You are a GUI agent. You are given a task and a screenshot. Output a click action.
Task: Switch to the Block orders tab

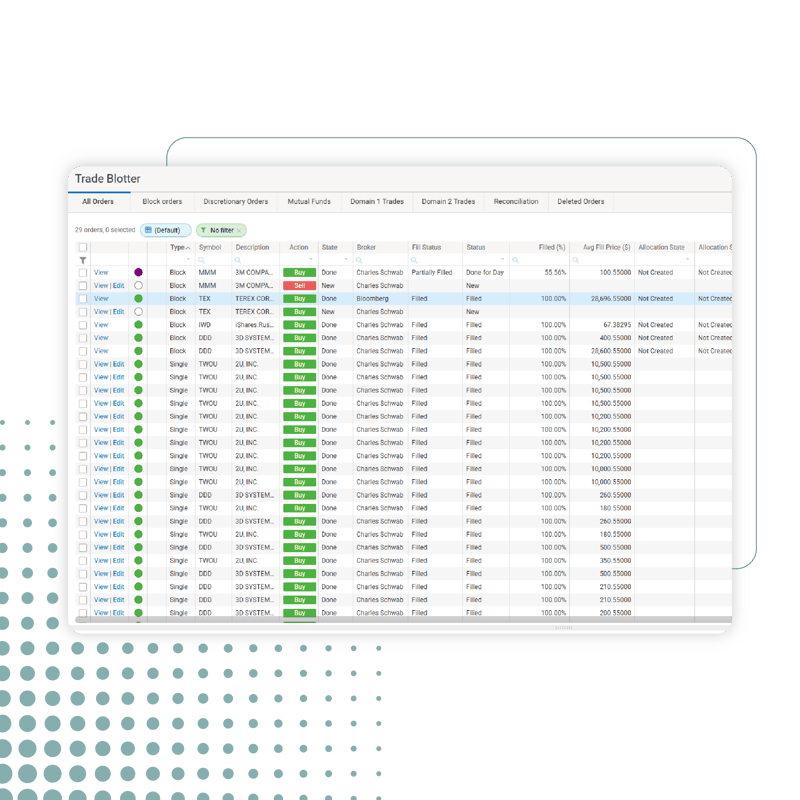point(162,202)
